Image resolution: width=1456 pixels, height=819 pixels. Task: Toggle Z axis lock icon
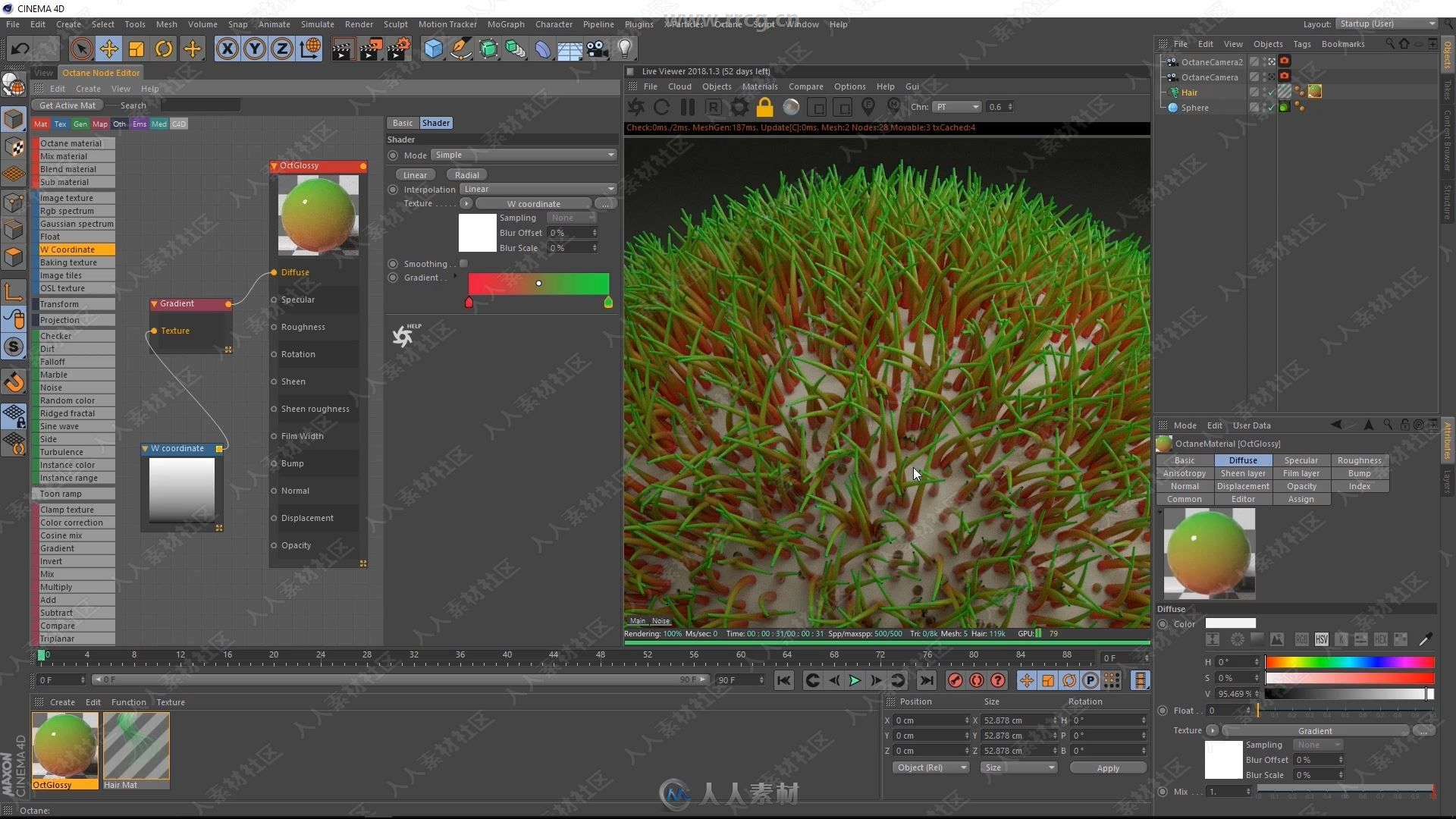282,49
